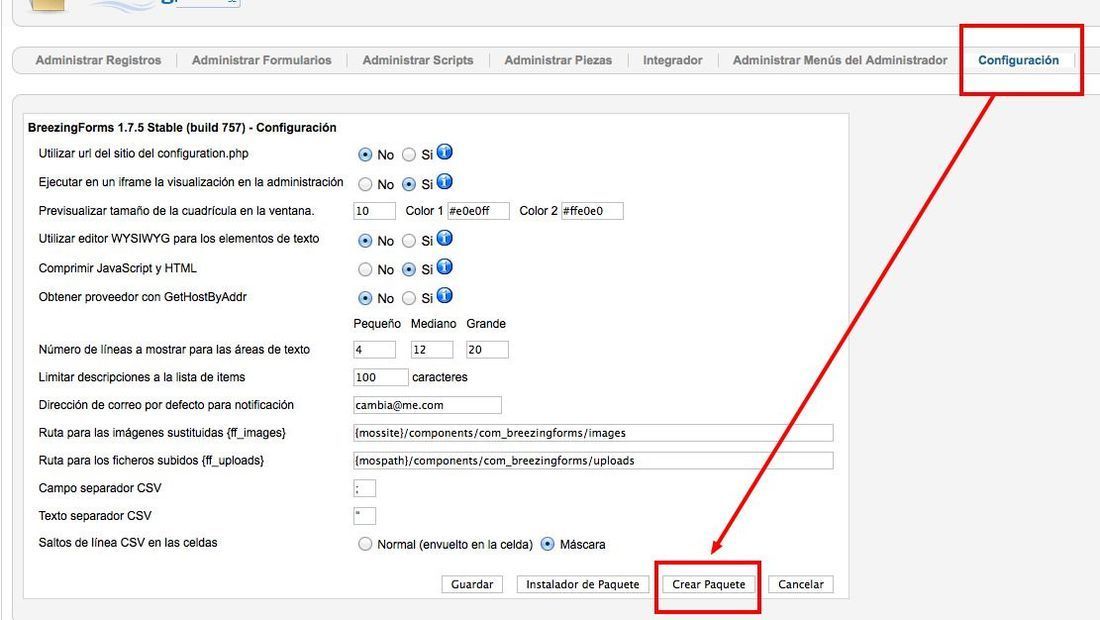Image resolution: width=1100 pixels, height=620 pixels.
Task: Focus grid size field with value 10
Action: tap(375, 211)
